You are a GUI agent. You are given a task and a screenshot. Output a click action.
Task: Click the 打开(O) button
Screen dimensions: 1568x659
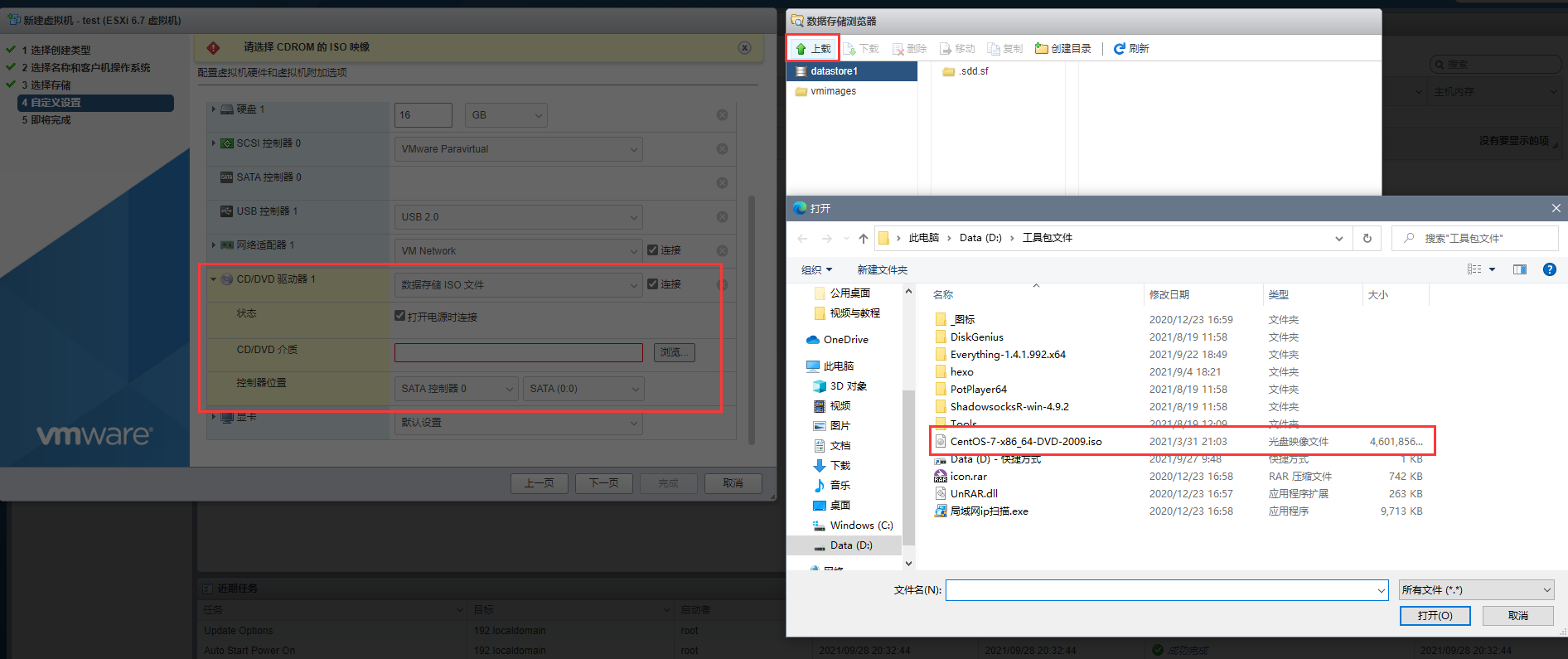click(x=1435, y=616)
